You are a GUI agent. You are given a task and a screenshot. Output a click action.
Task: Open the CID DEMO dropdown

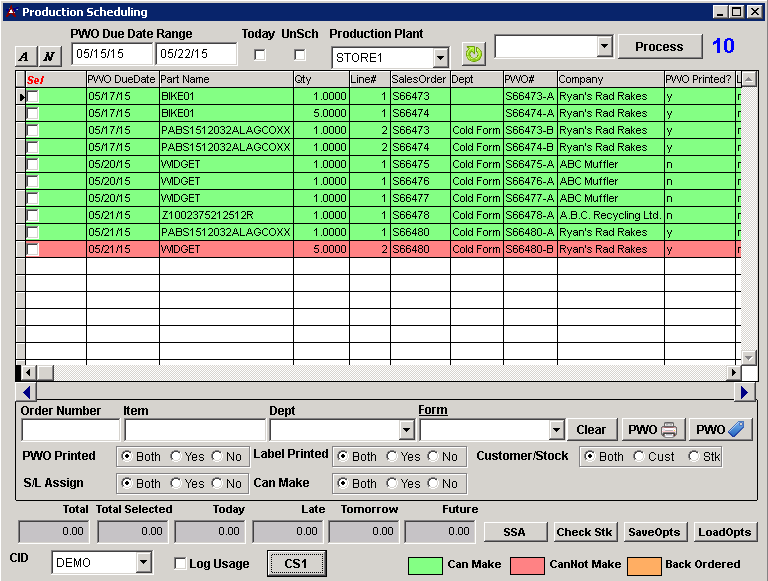click(143, 563)
